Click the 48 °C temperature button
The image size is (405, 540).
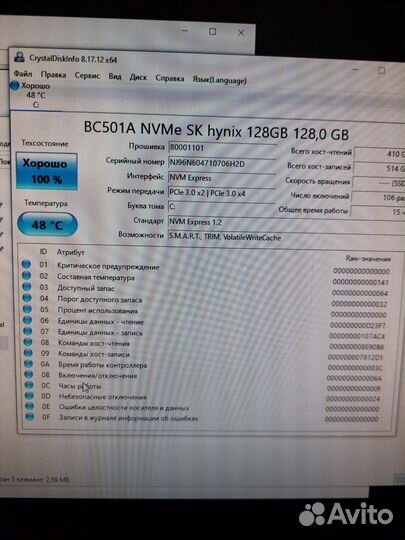(x=47, y=225)
